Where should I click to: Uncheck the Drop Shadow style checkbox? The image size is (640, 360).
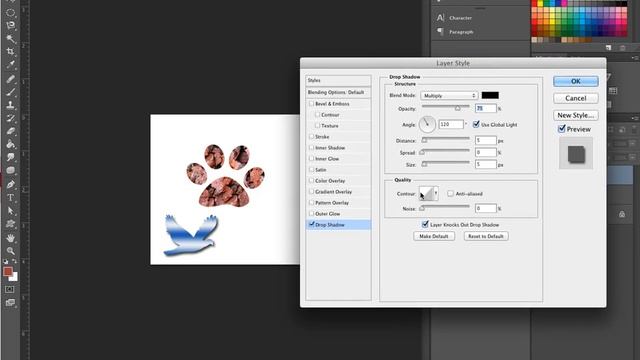click(311, 224)
